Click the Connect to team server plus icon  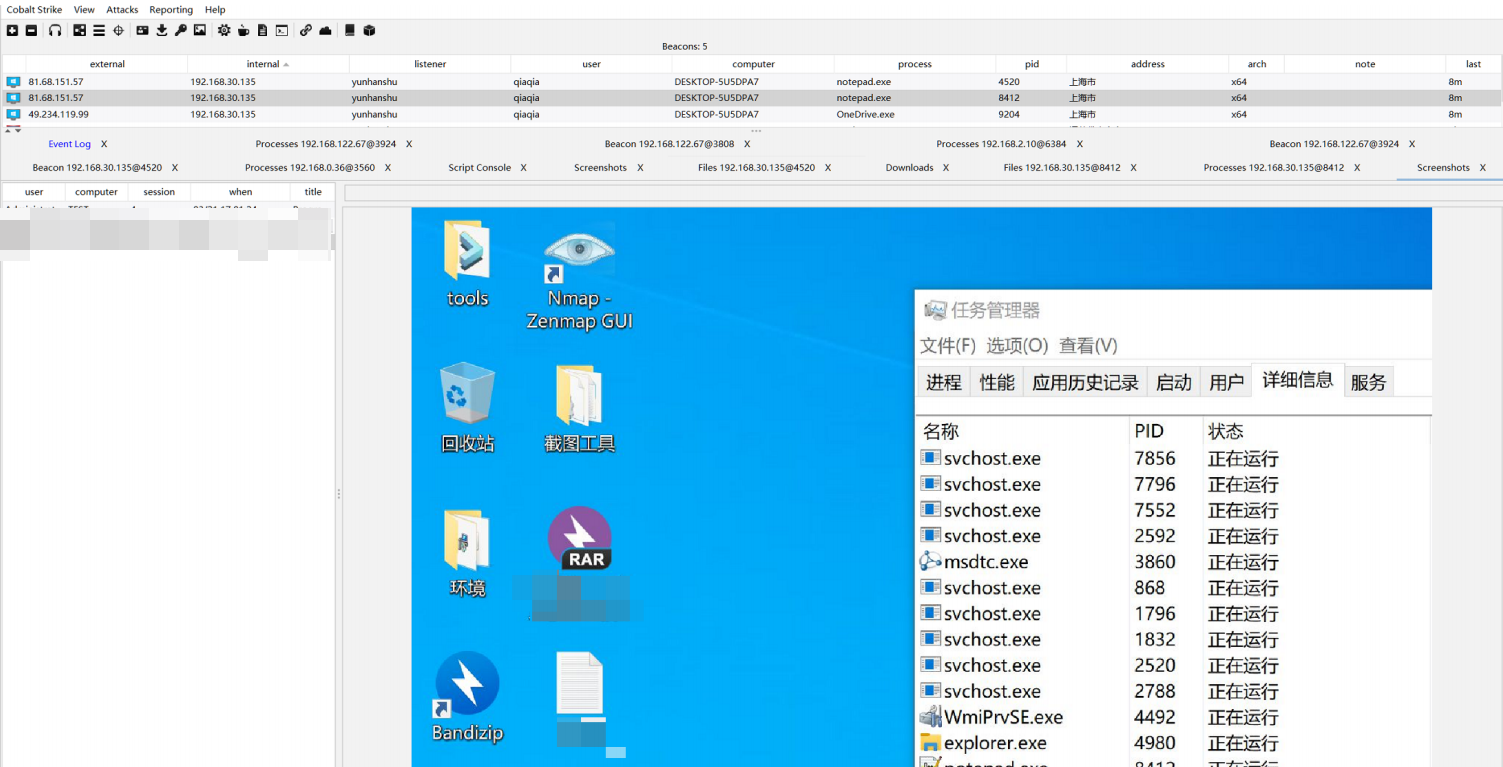(12, 31)
